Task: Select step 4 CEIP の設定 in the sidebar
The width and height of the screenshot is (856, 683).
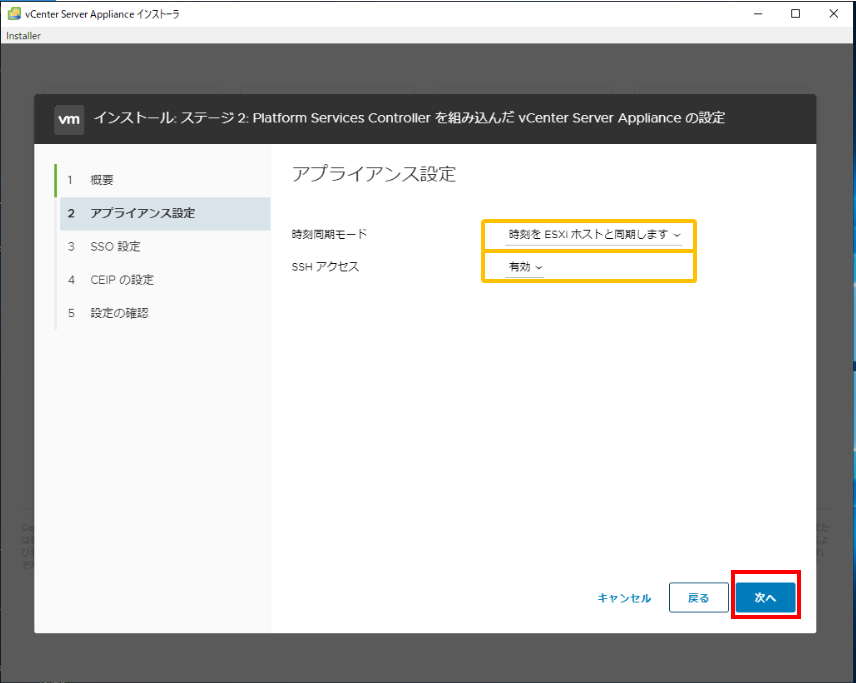Action: 164,280
